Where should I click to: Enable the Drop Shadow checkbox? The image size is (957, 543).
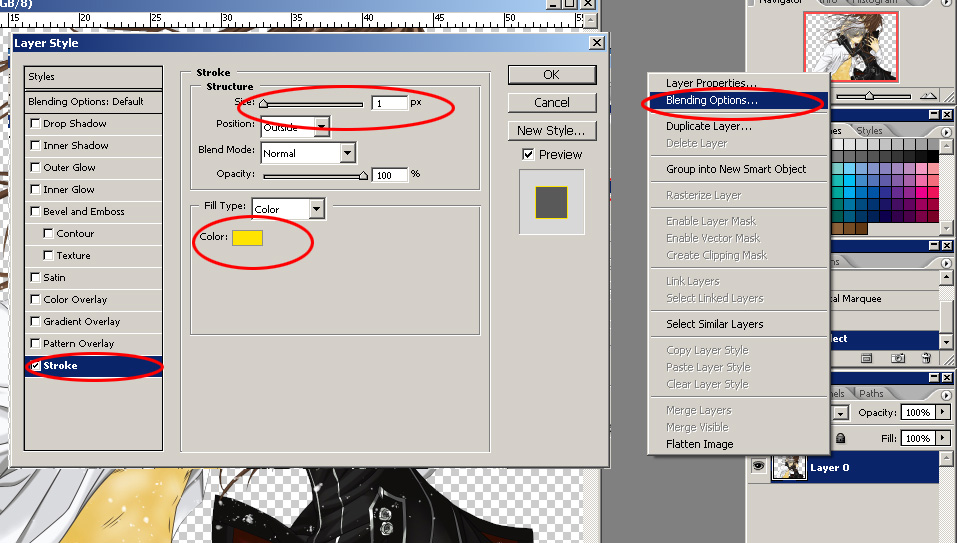35,124
